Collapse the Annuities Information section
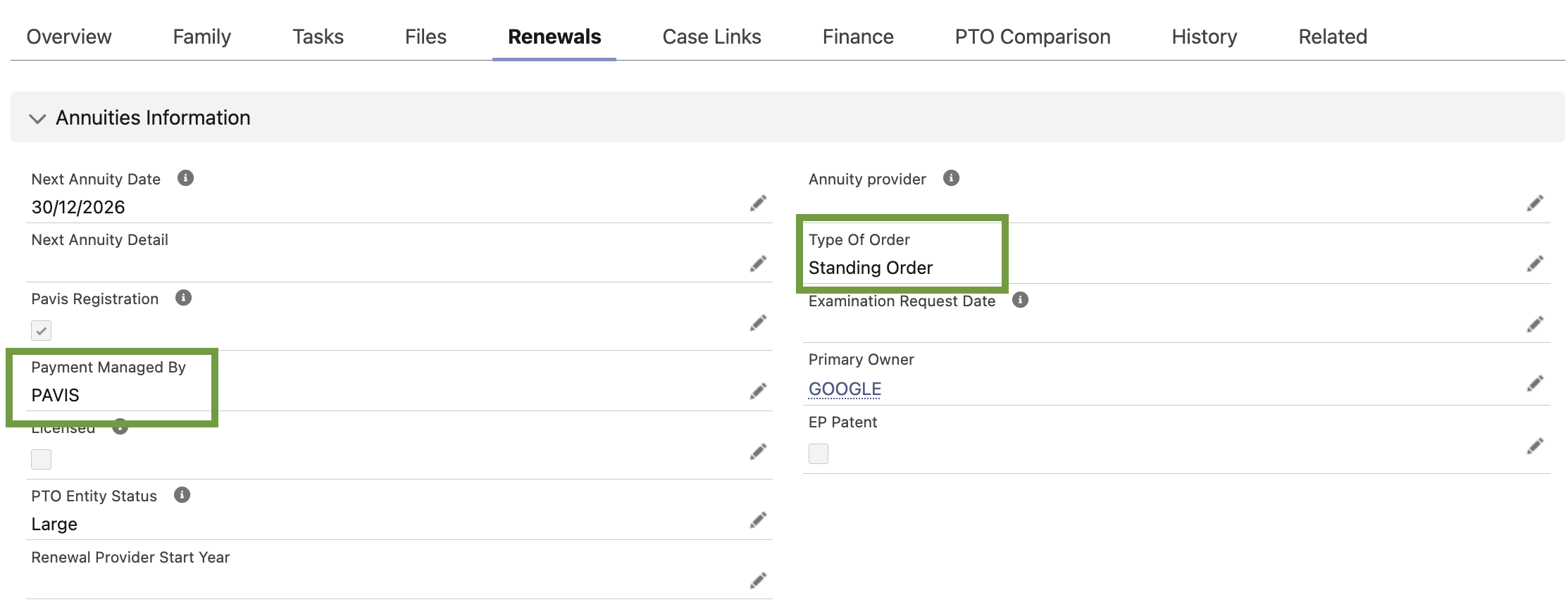1568x614 pixels. 37,118
